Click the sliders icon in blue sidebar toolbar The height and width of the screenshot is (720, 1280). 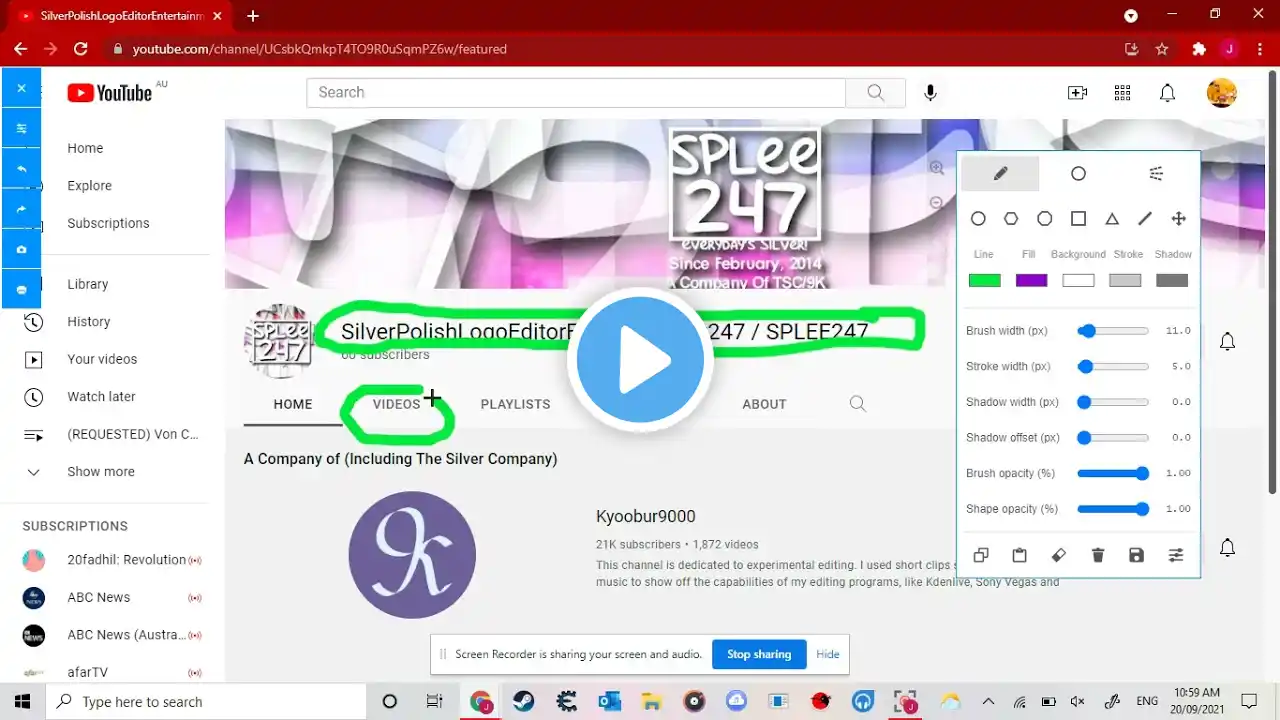tap(21, 128)
